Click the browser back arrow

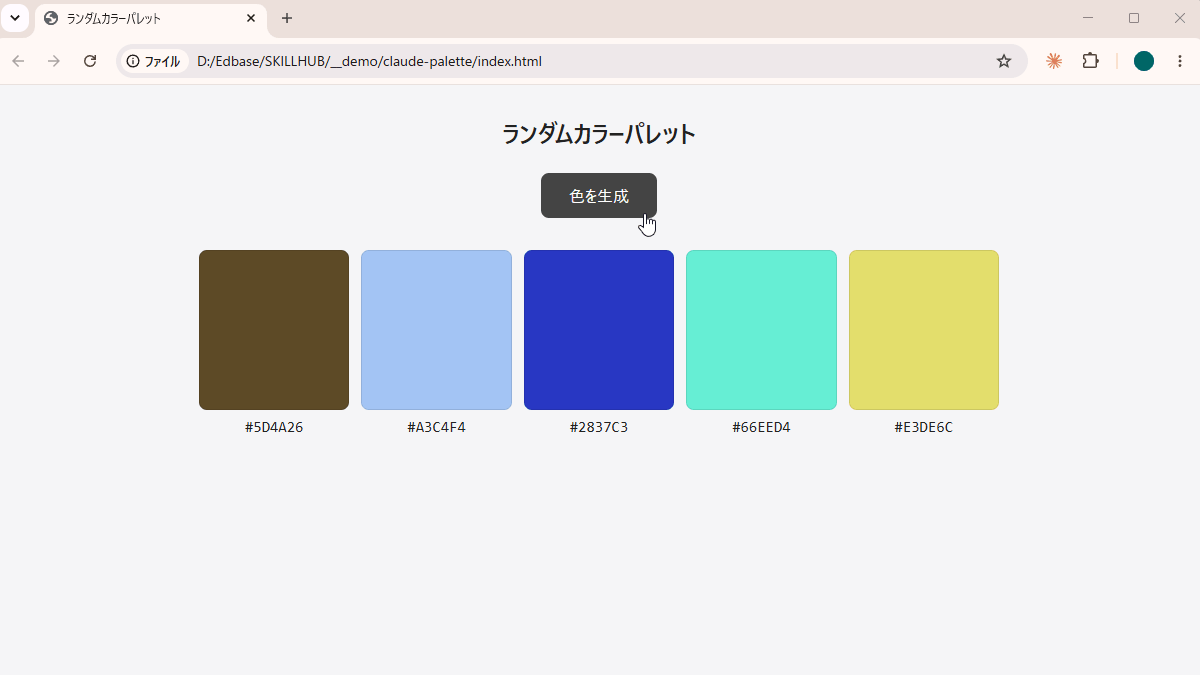(18, 61)
